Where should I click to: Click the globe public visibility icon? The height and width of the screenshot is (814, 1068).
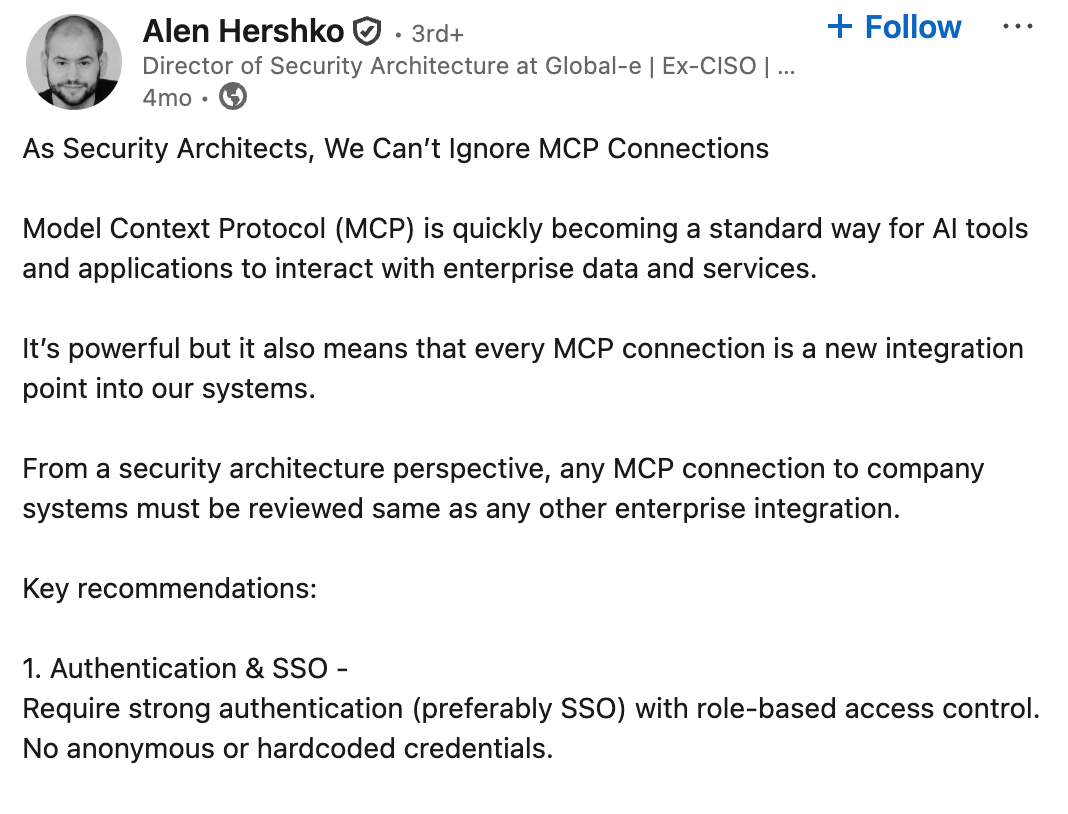pyautogui.click(x=231, y=98)
